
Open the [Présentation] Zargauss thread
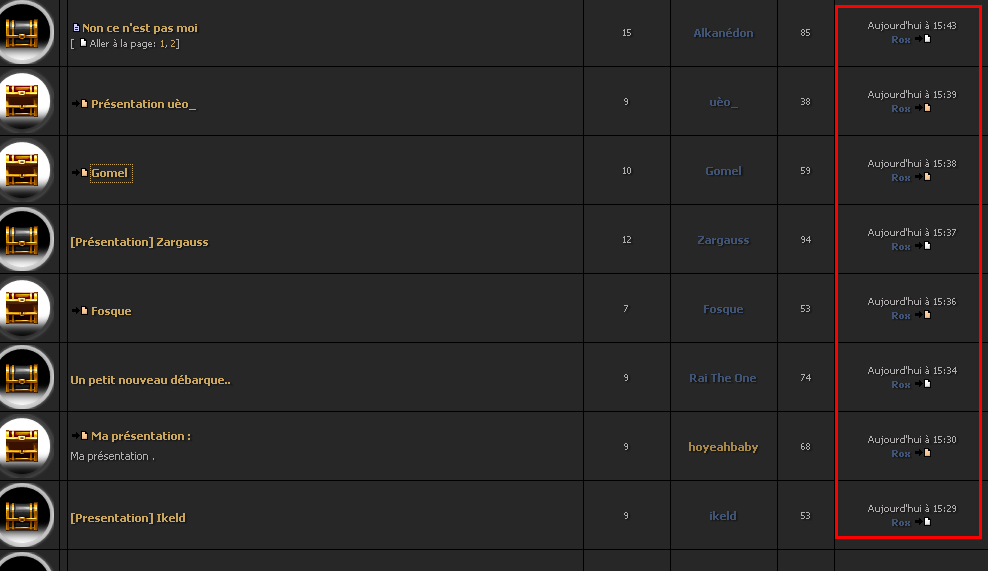[139, 242]
